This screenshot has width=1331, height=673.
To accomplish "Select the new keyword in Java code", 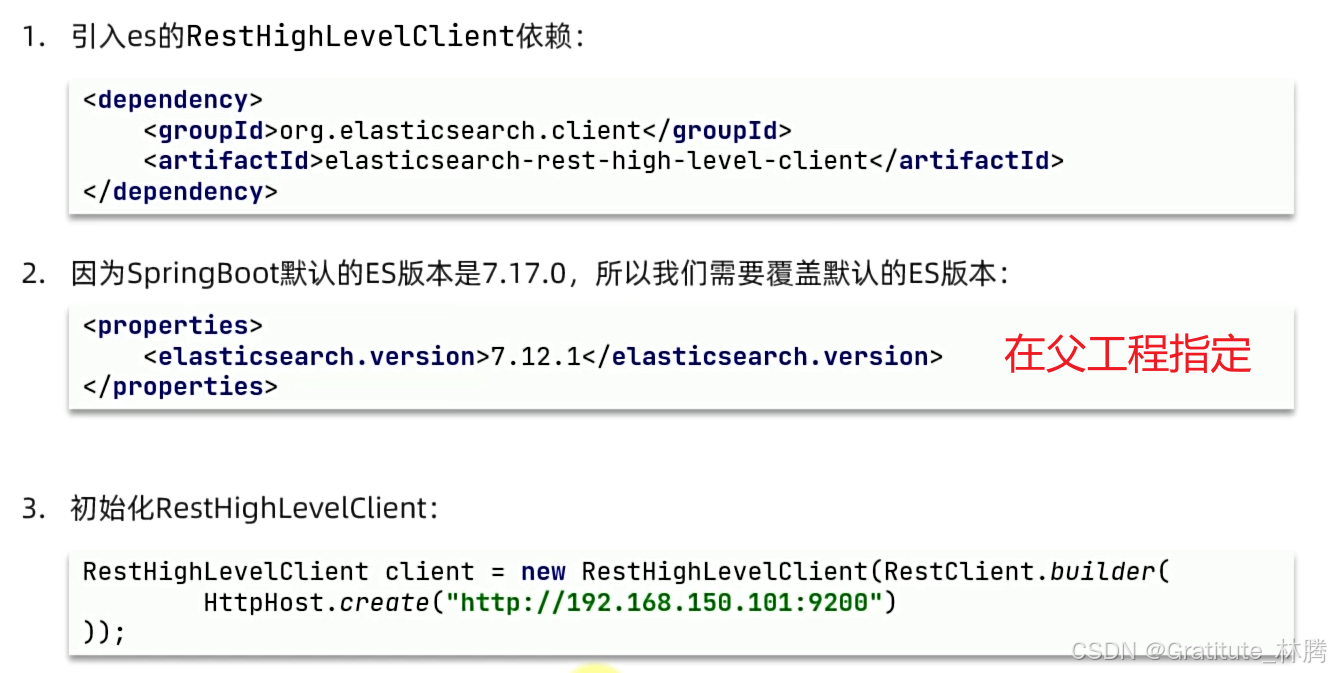I will (543, 571).
